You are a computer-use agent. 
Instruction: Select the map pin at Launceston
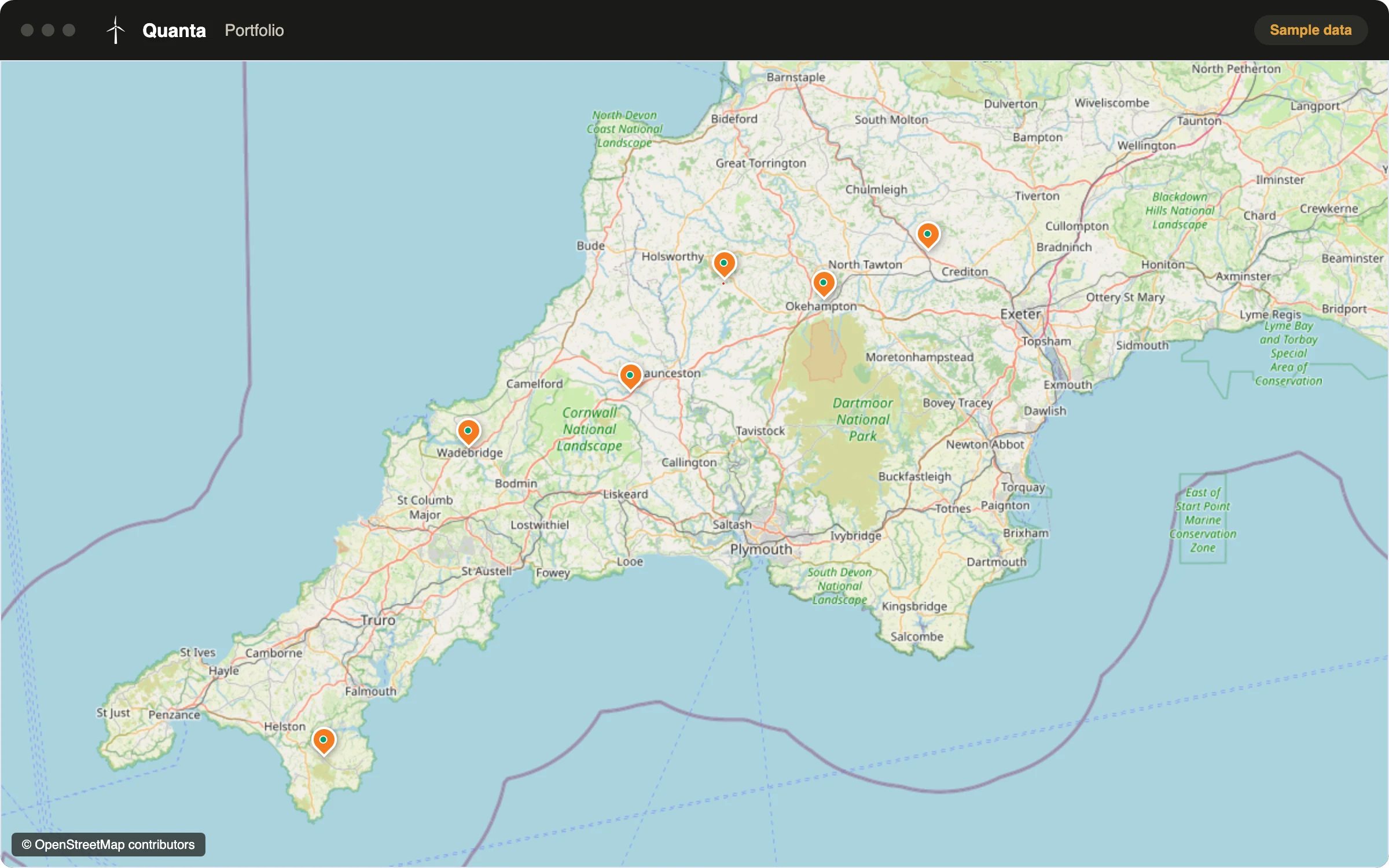tap(630, 376)
